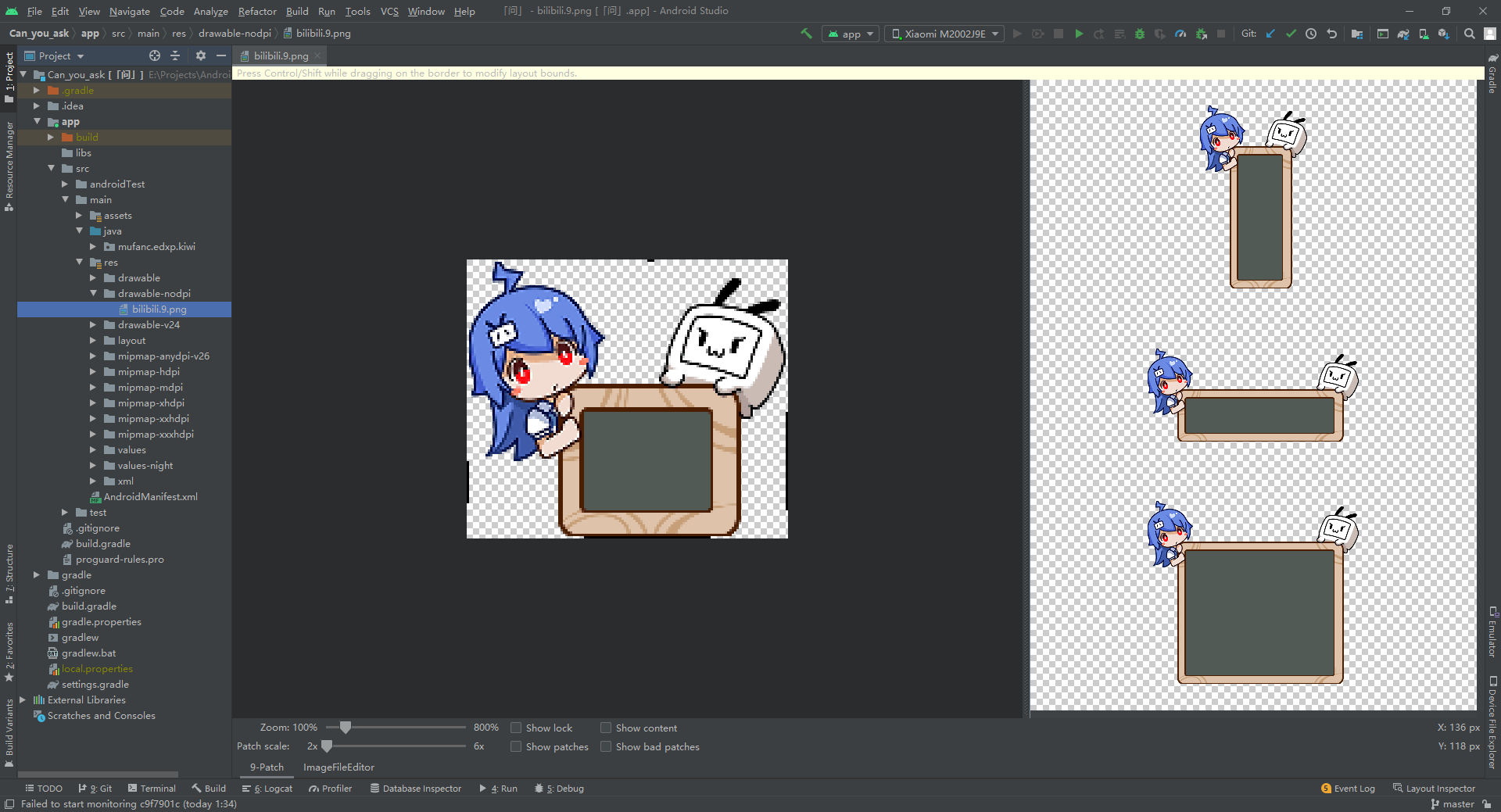Click drawable-nodpi in the breadcrumb path
Viewport: 1501px width, 812px height.
point(235,33)
